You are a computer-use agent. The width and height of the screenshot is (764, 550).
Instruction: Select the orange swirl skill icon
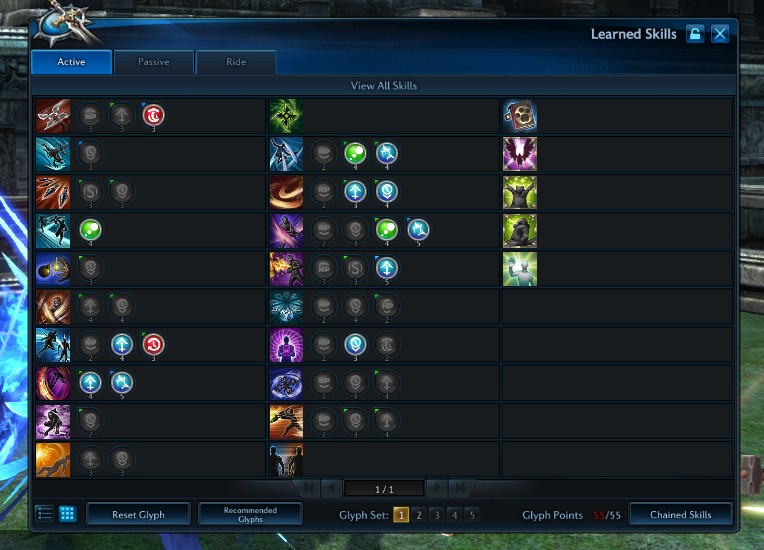[x=286, y=192]
